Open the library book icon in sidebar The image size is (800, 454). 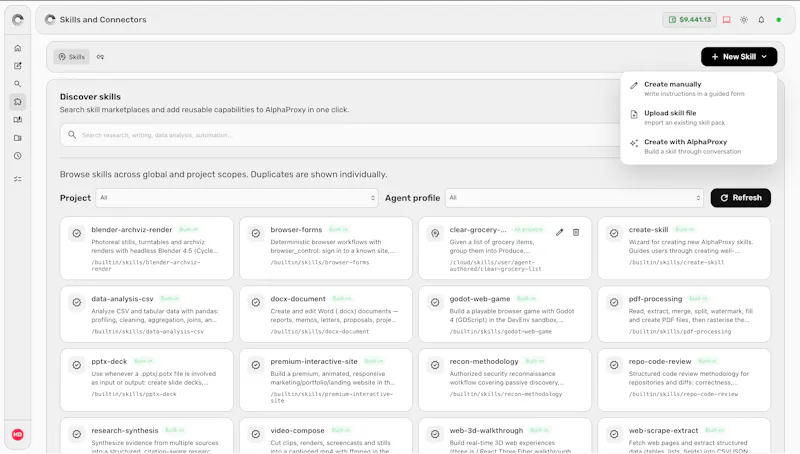[18, 120]
